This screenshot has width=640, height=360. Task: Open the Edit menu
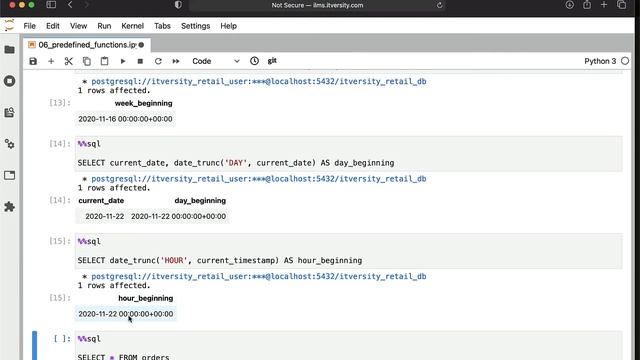(x=53, y=26)
